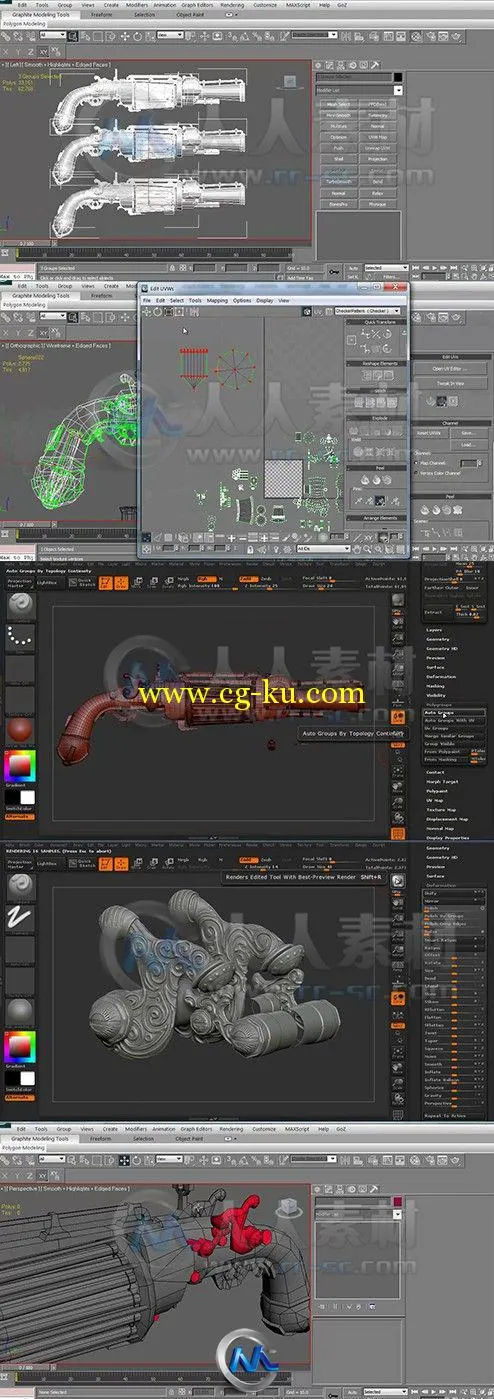494x1399 pixels.
Task: Expand the Normal Map subpalette
Action: tap(440, 829)
